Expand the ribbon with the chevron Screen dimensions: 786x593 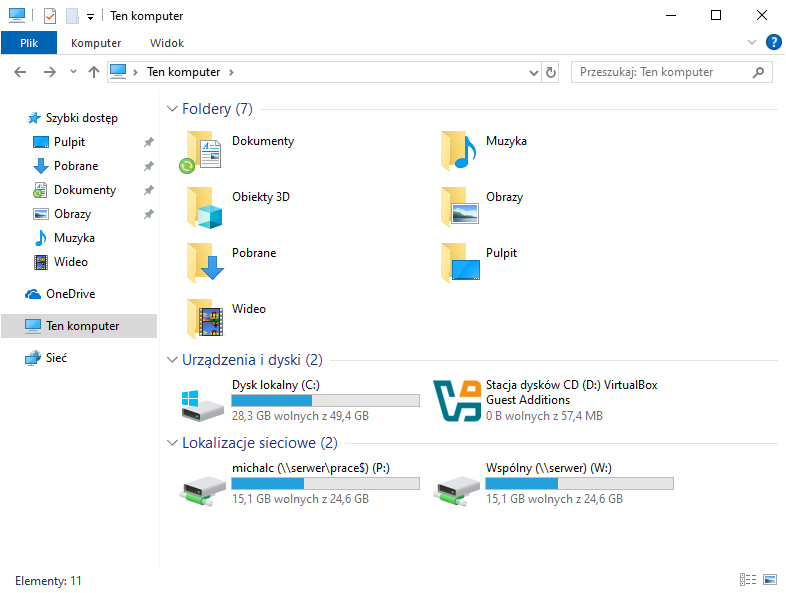pyautogui.click(x=752, y=42)
